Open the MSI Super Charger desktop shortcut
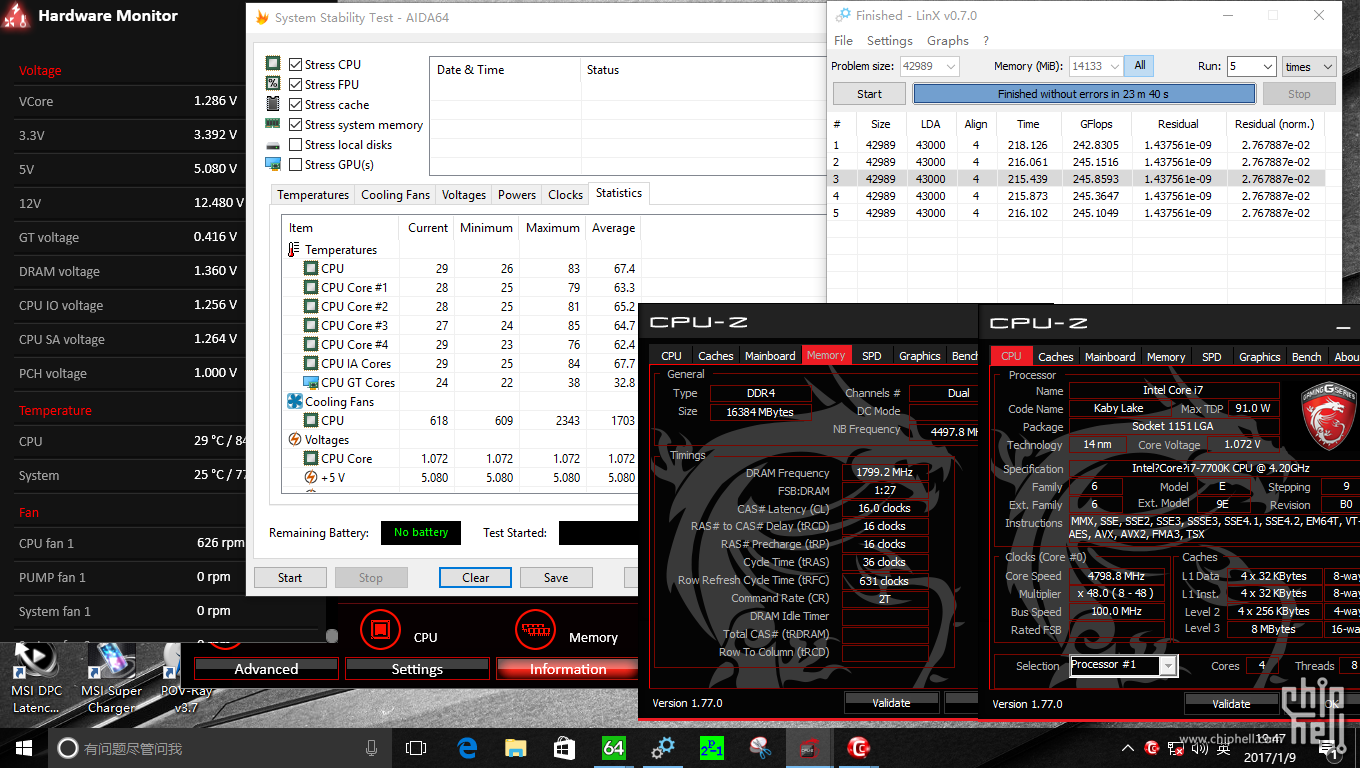The image size is (1360, 768). click(x=111, y=677)
